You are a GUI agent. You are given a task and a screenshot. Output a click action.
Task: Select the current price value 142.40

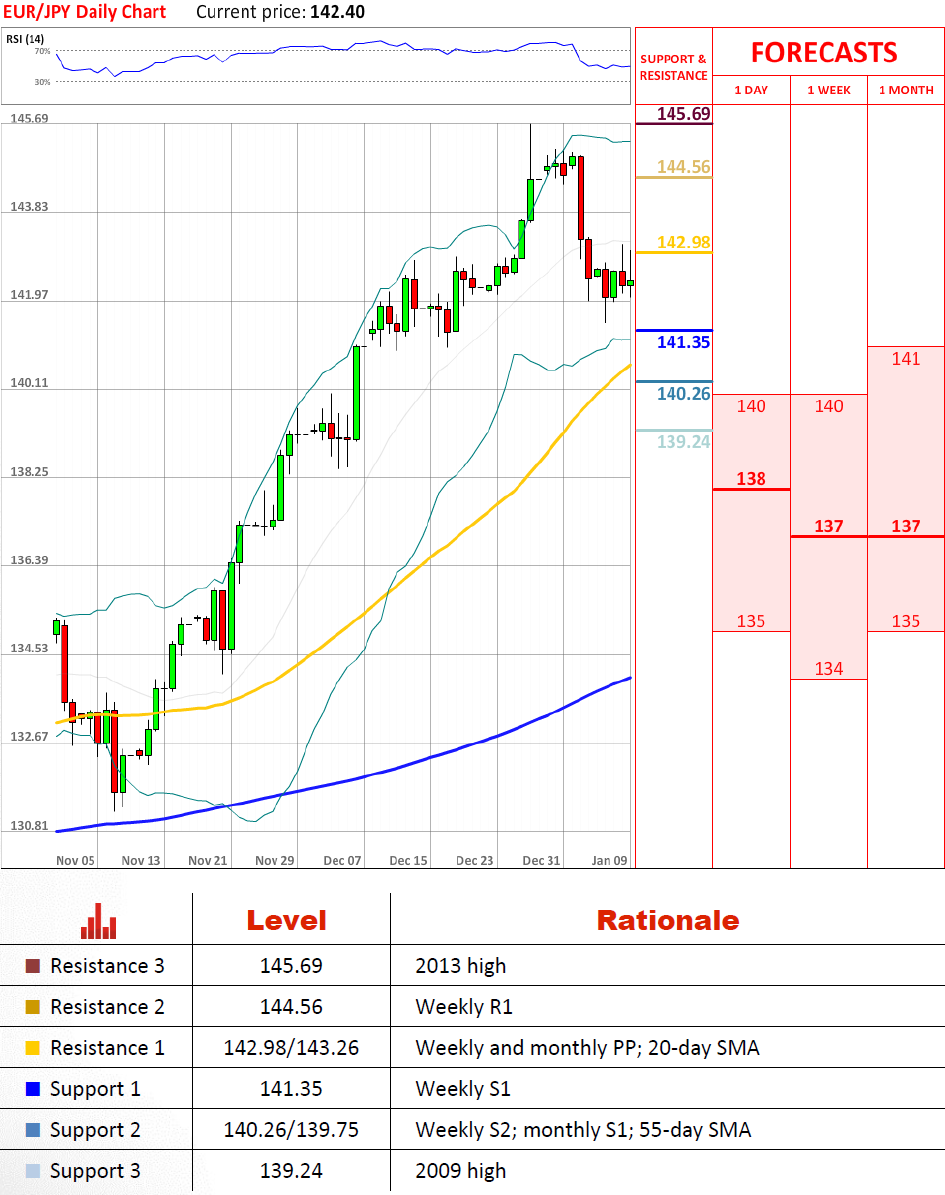[x=338, y=12]
